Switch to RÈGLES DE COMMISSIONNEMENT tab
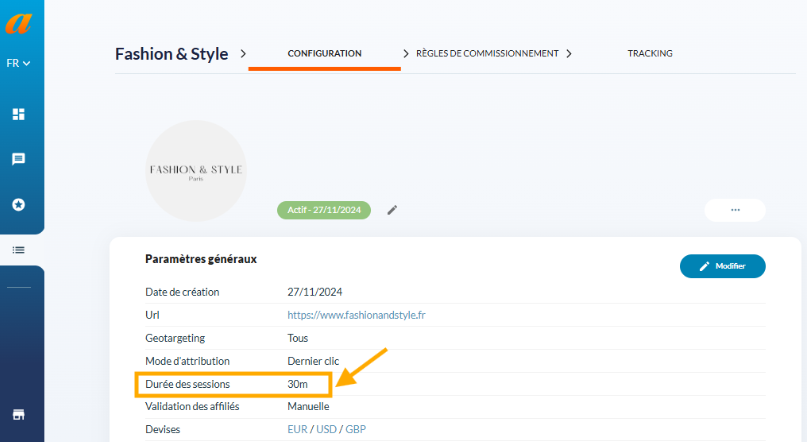Image resolution: width=807 pixels, height=442 pixels. [x=487, y=54]
